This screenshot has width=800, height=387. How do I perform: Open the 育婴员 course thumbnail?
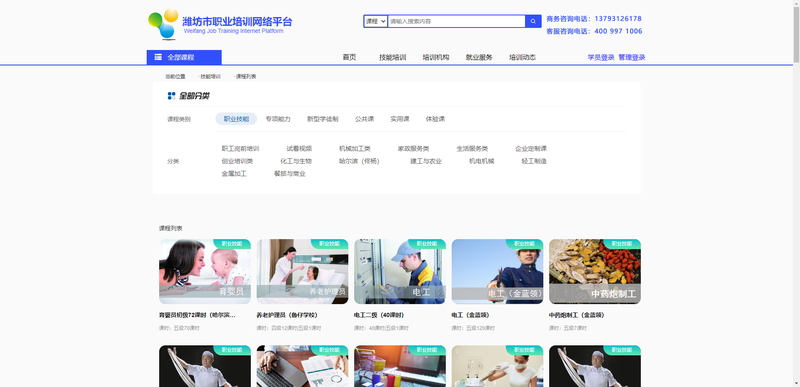205,271
